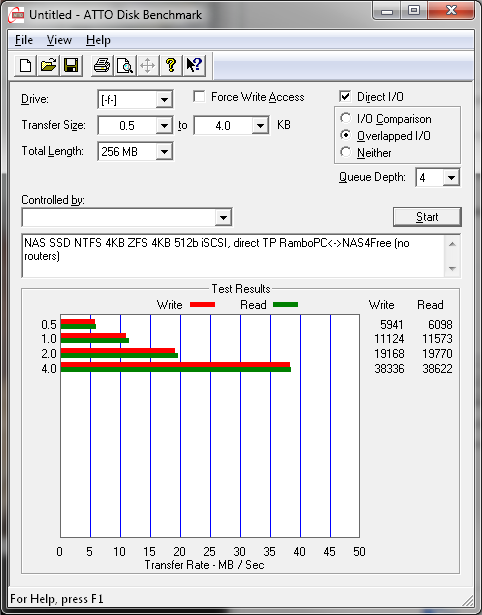Click write value 19168
This screenshot has height=615, width=482.
[389, 353]
